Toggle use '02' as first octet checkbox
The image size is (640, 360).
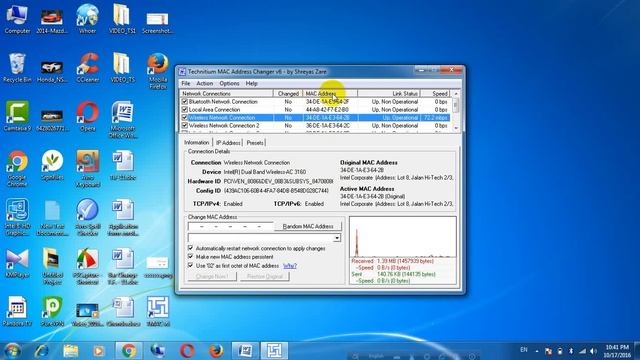[x=191, y=265]
